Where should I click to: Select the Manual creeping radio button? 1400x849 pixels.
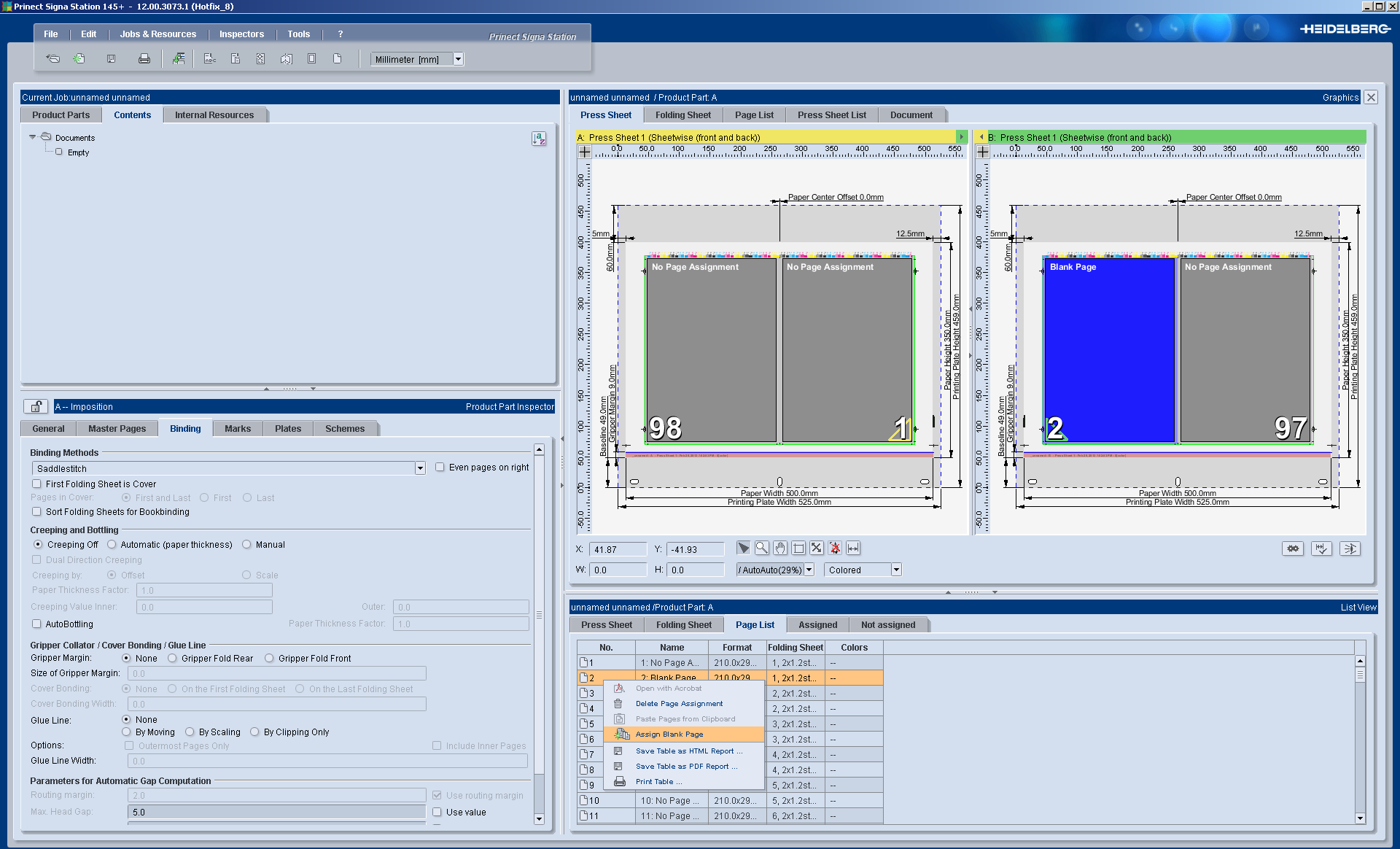246,544
